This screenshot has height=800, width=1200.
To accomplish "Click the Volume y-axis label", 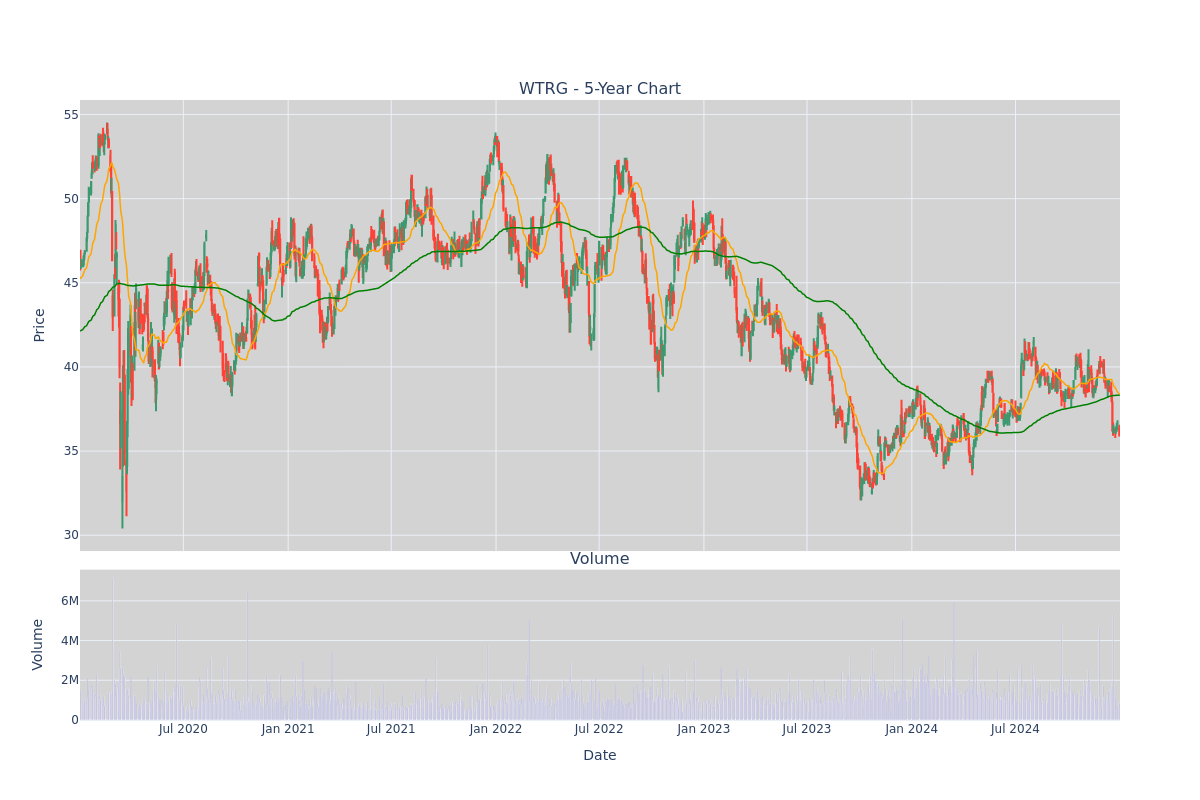I will pyautogui.click(x=40, y=644).
